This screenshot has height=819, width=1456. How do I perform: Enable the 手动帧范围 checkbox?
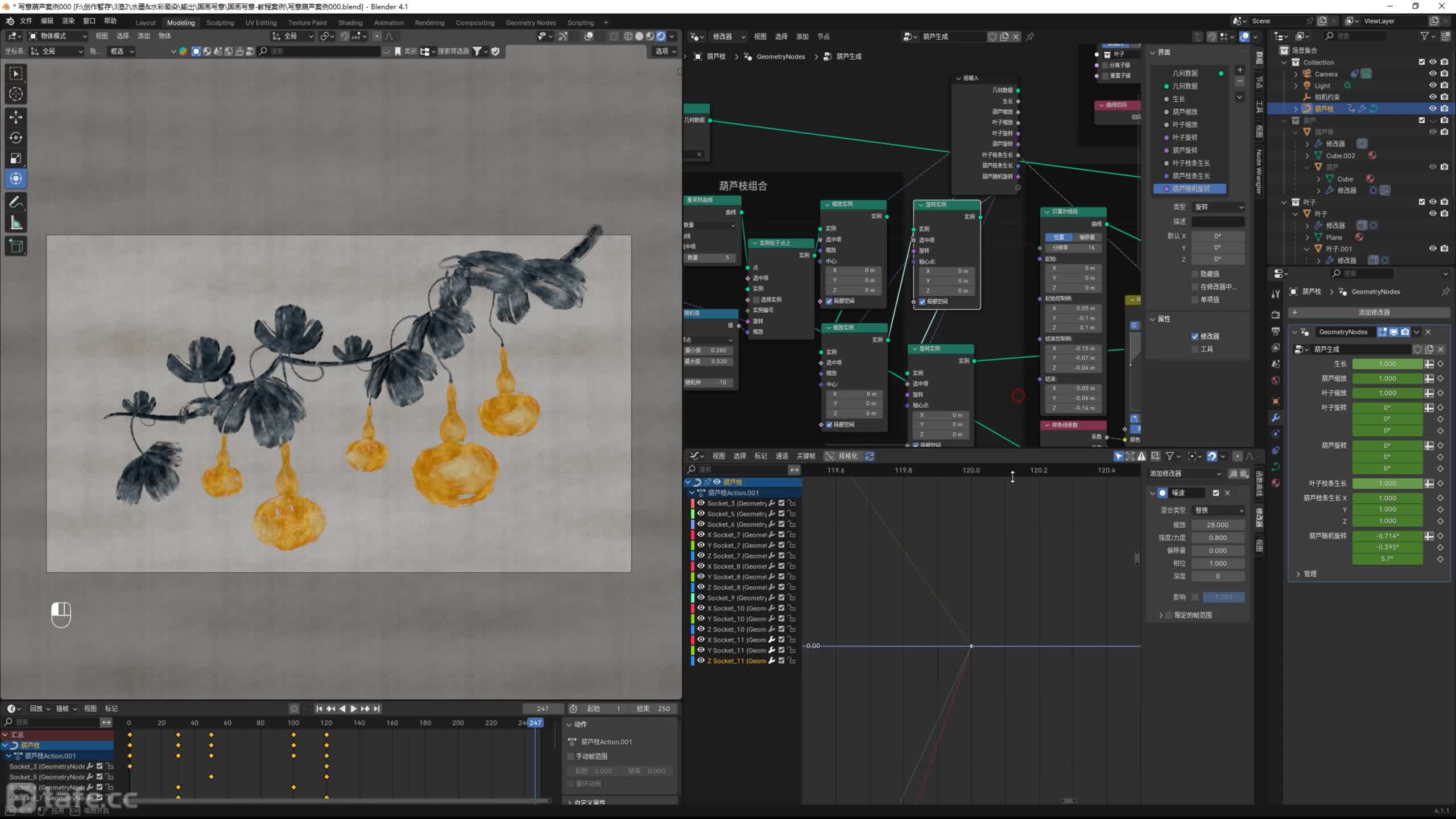tap(571, 756)
